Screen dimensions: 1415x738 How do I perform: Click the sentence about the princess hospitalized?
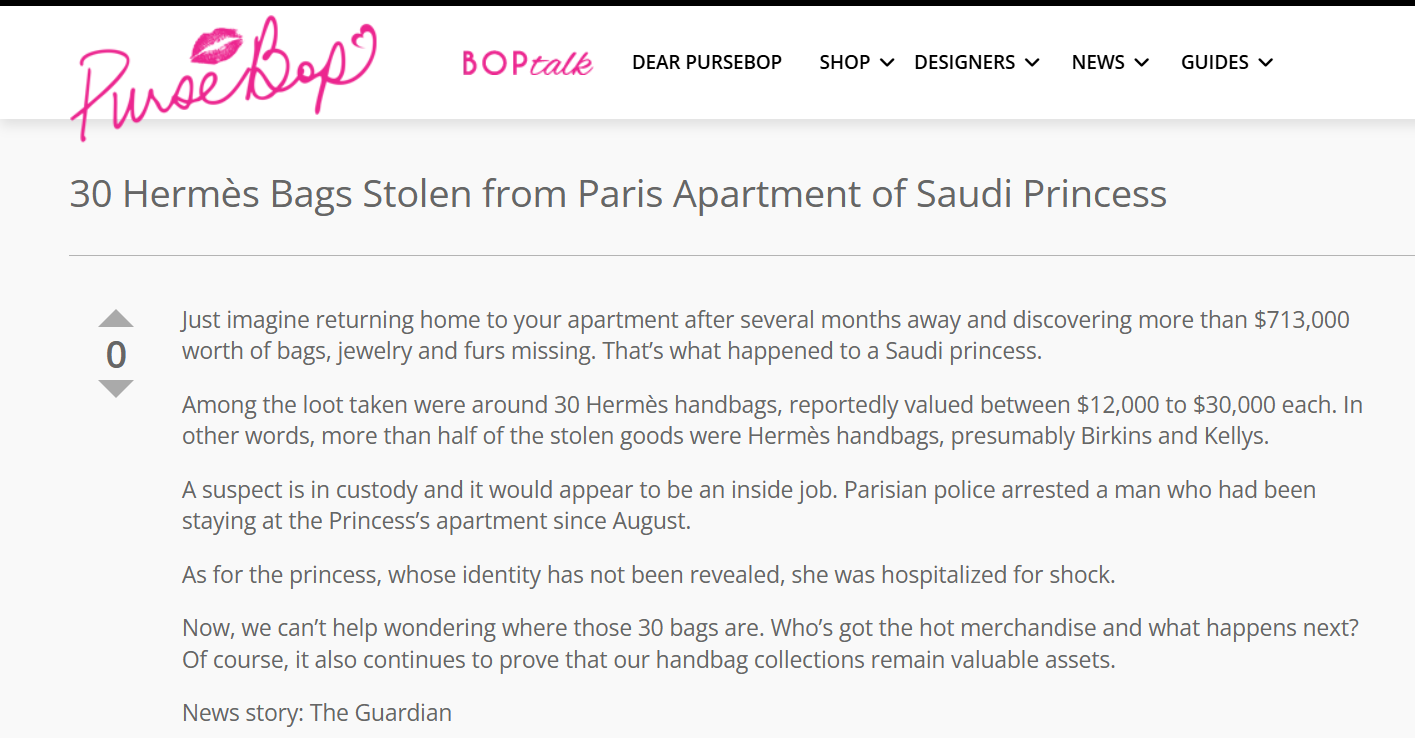click(648, 575)
